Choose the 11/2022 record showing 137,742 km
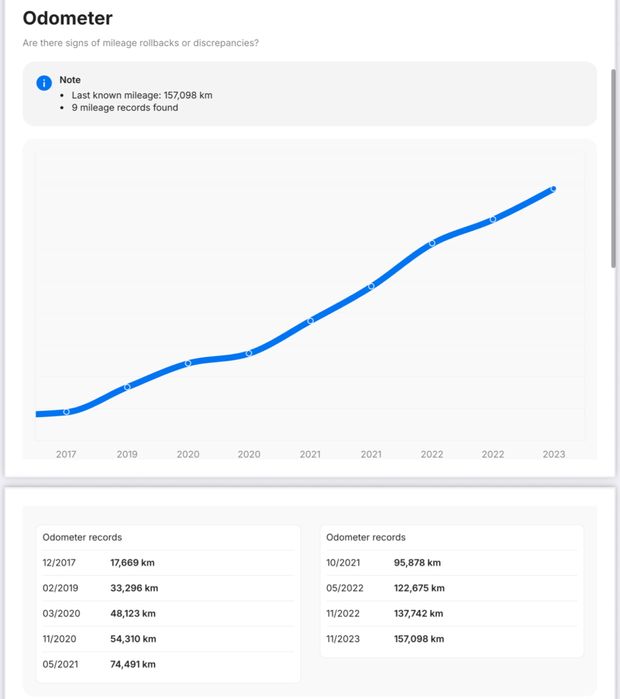620x699 pixels. [x=449, y=613]
